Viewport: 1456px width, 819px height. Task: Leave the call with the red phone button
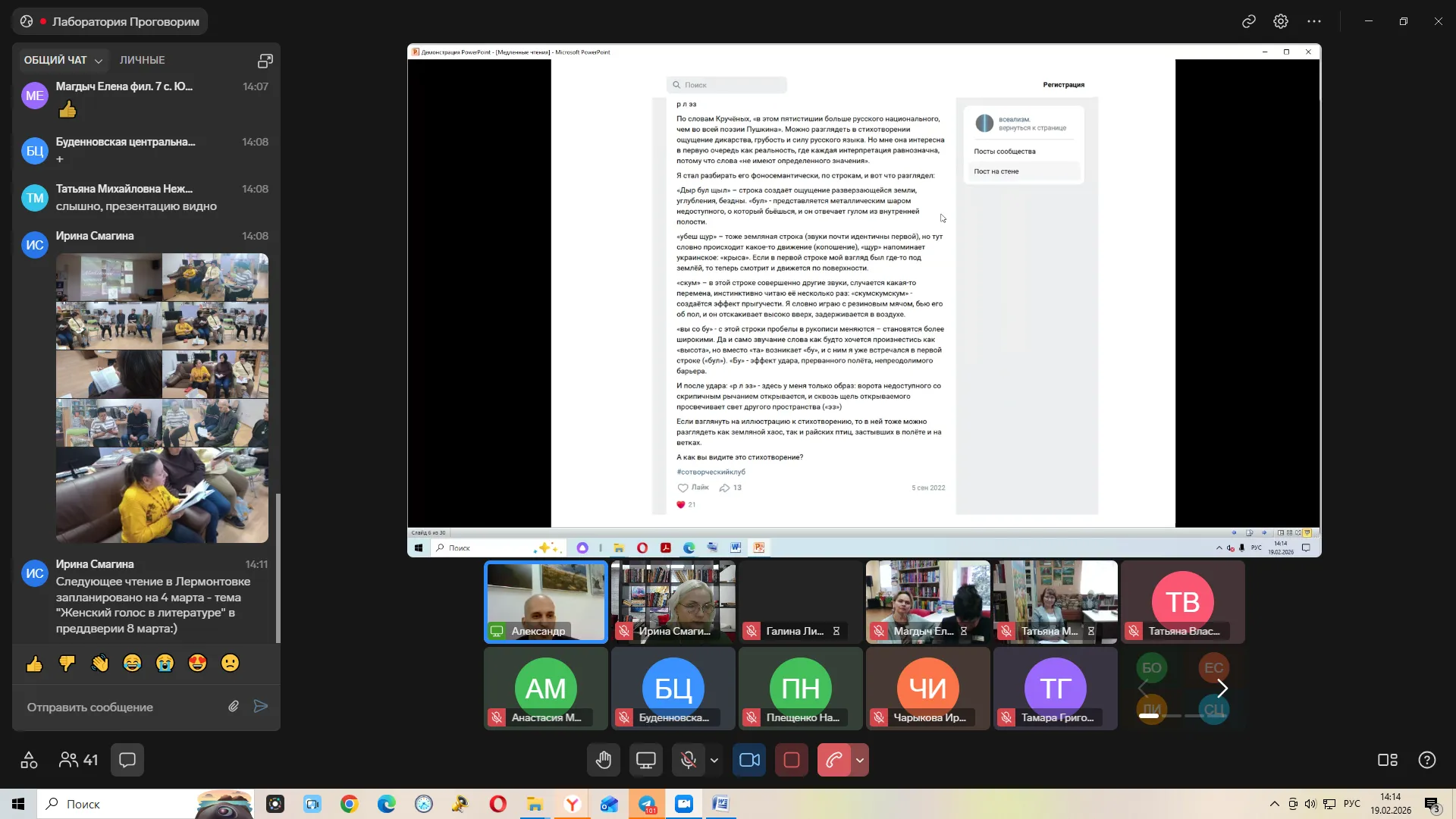click(834, 760)
